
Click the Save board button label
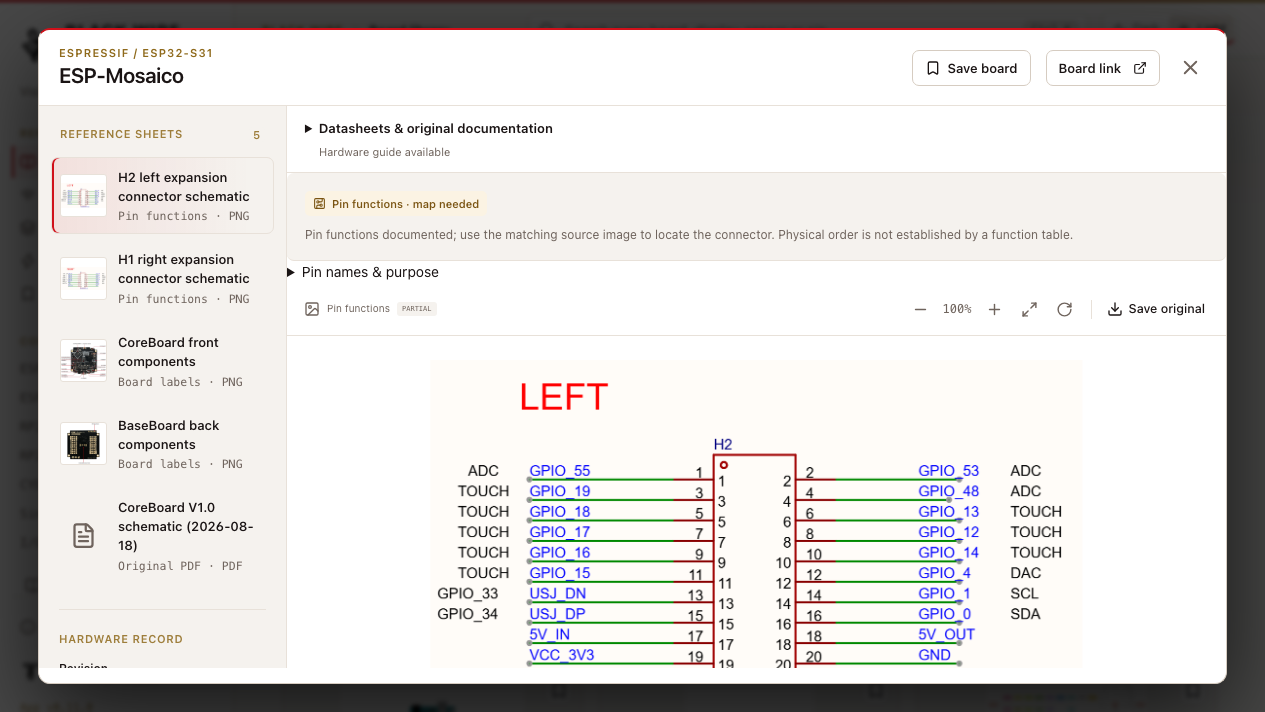coord(982,69)
